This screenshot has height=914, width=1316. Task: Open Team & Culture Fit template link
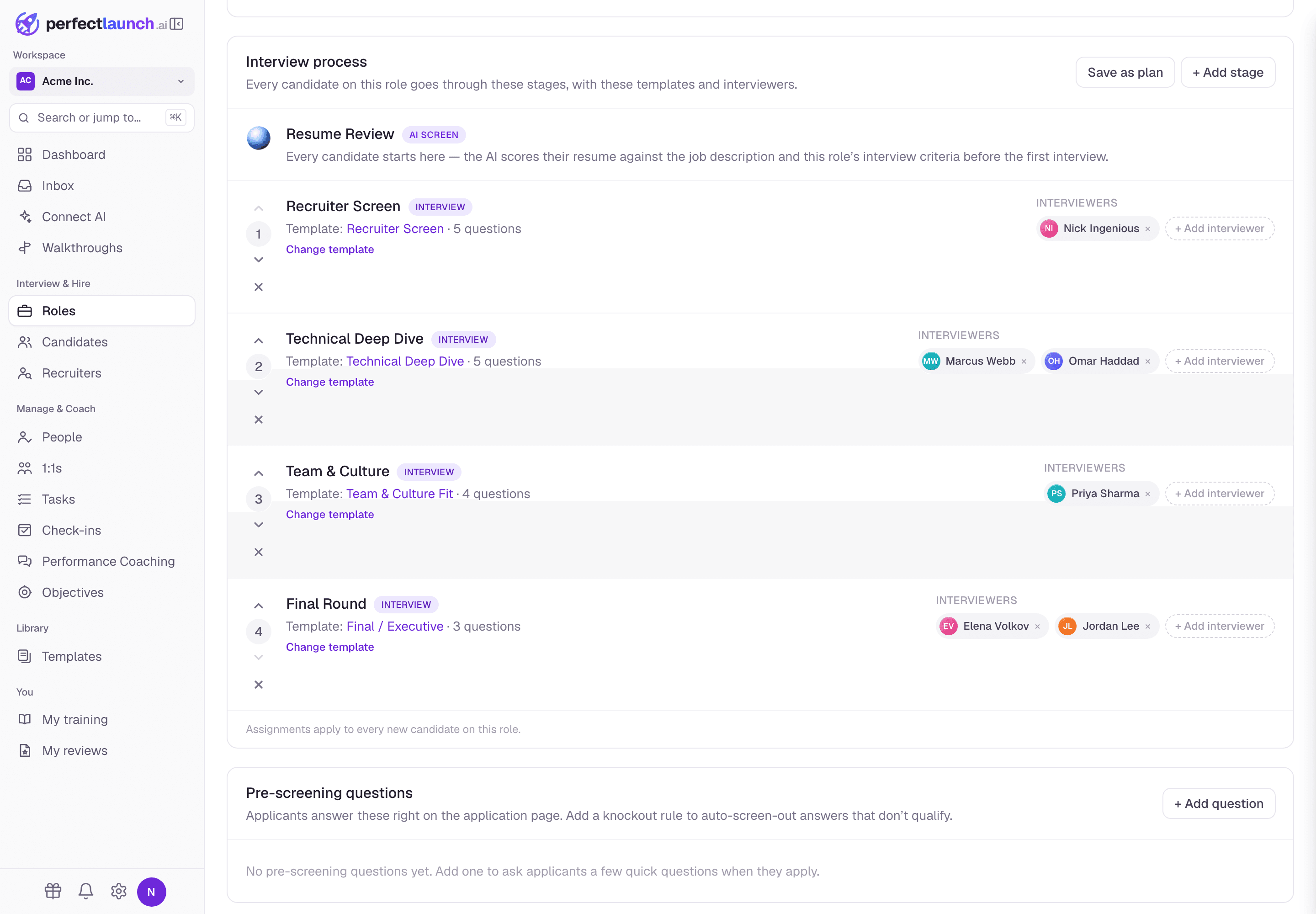pos(400,494)
